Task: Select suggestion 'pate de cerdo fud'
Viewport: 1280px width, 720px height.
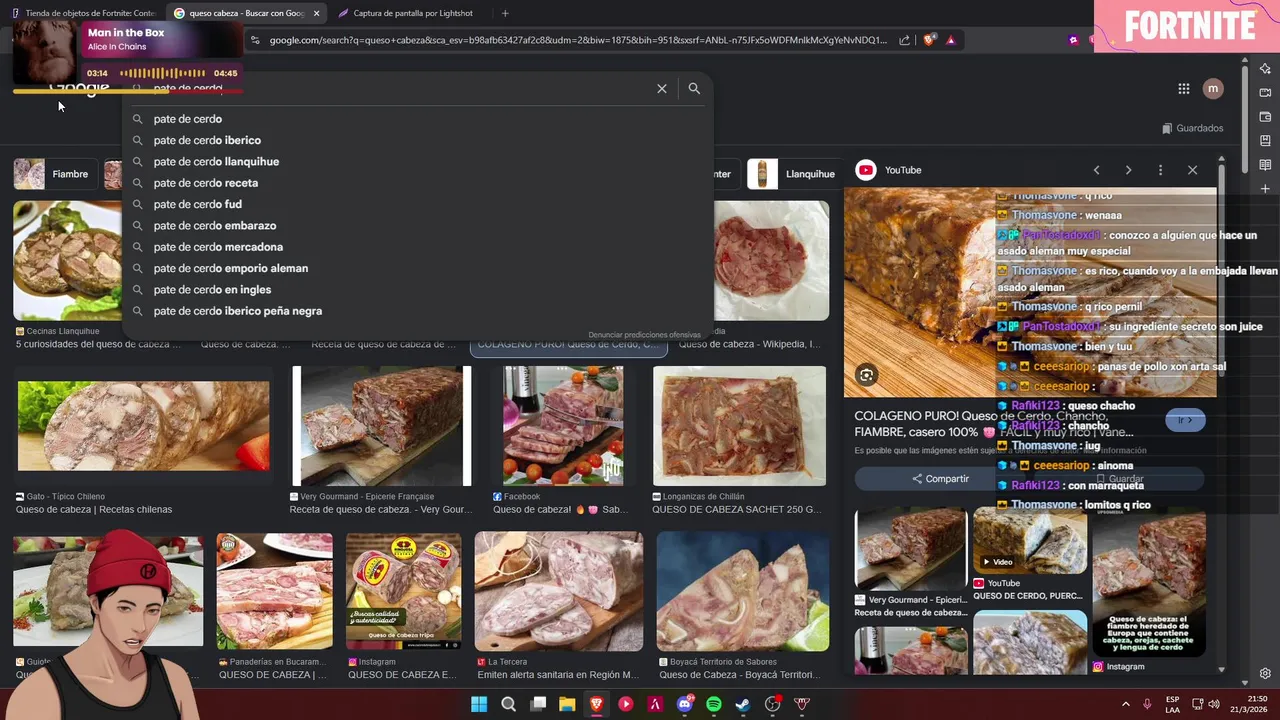Action: (418, 204)
